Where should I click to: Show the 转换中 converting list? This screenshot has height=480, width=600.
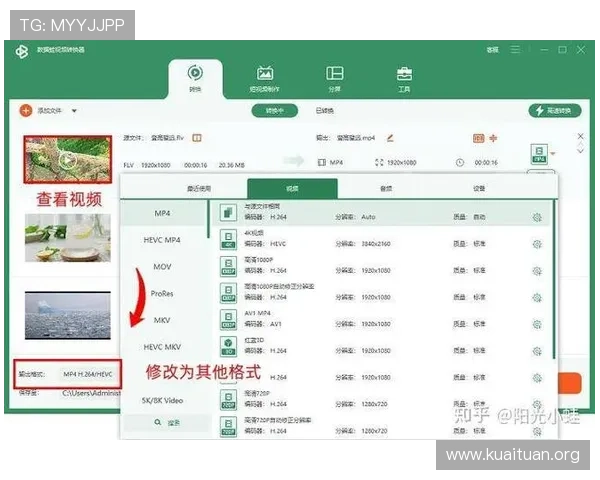(x=274, y=111)
